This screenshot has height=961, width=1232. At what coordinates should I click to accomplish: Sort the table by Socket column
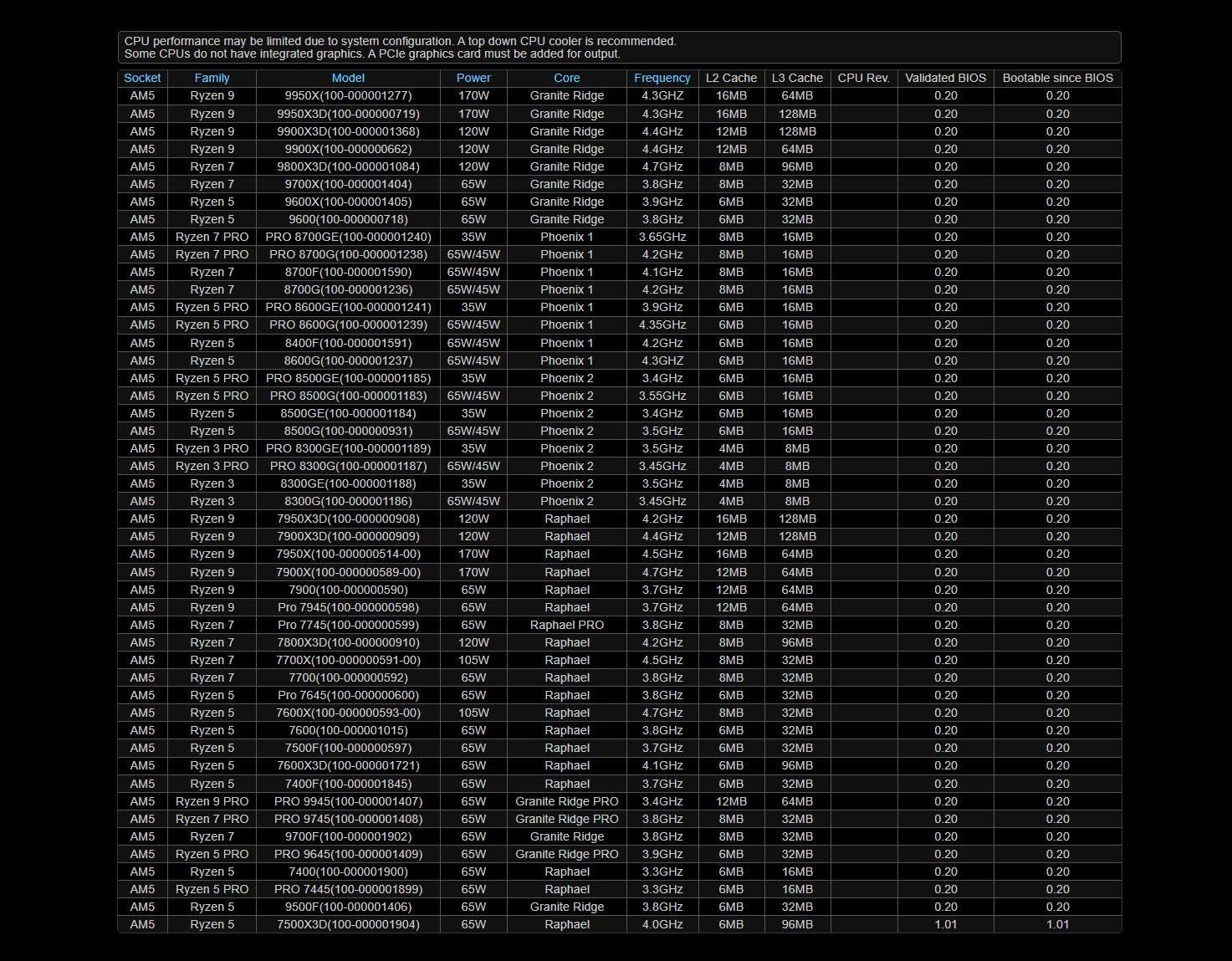pos(142,78)
